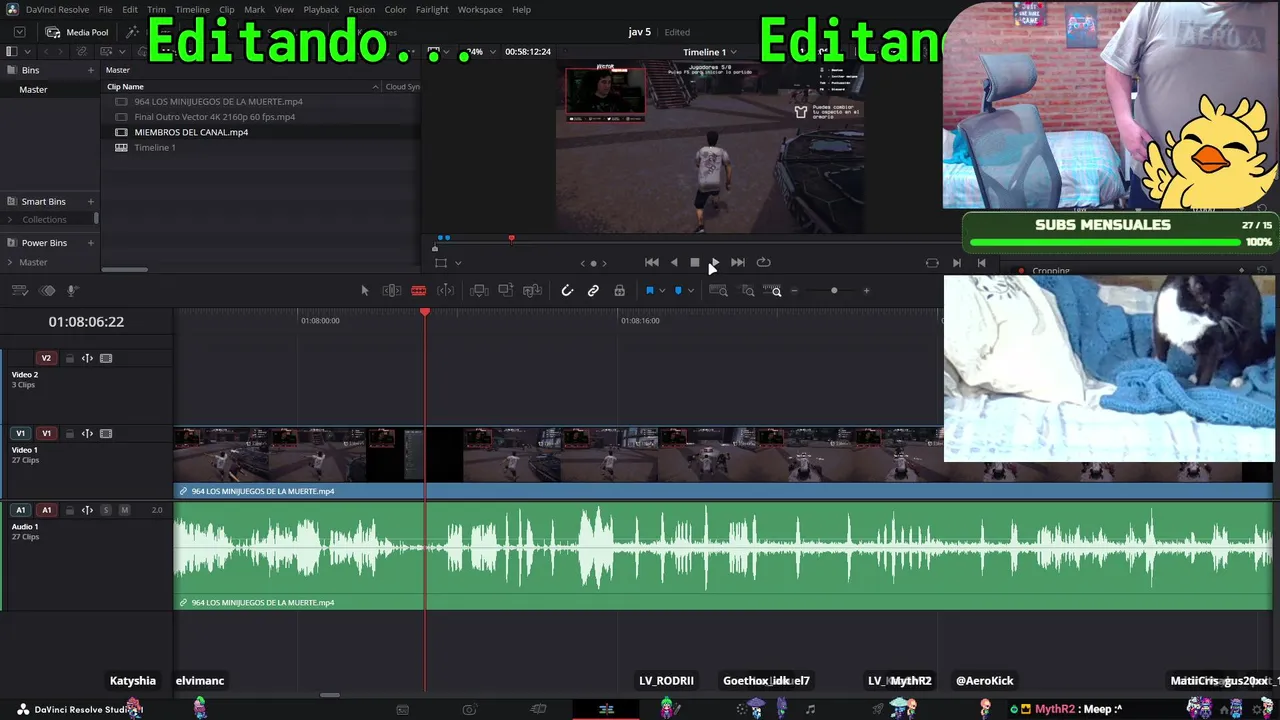Lock the Audio 1 track
This screenshot has width=1280, height=720.
(x=69, y=510)
